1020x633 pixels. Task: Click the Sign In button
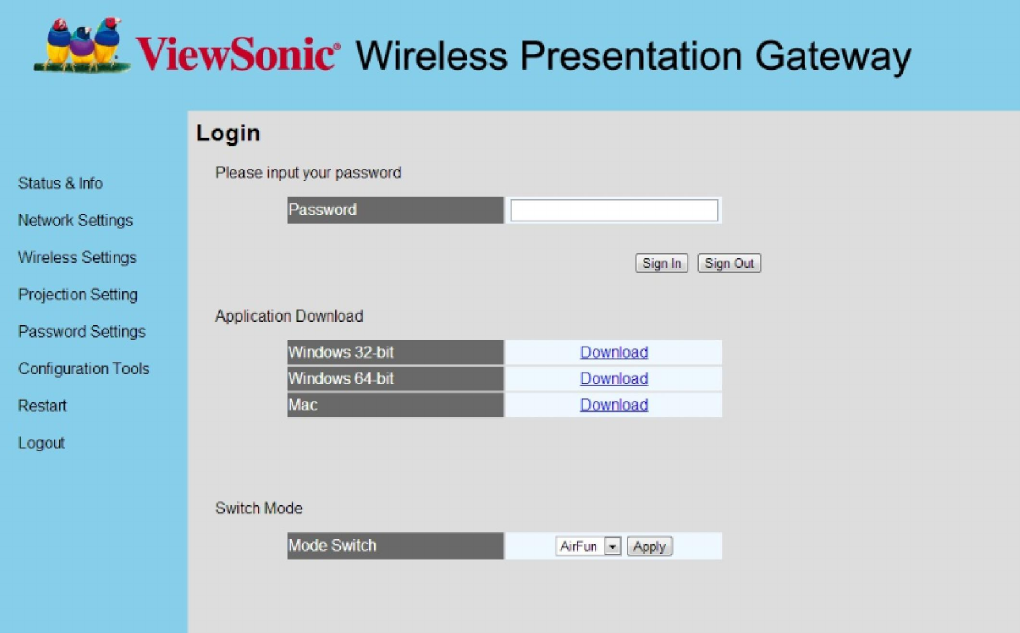[x=662, y=263]
